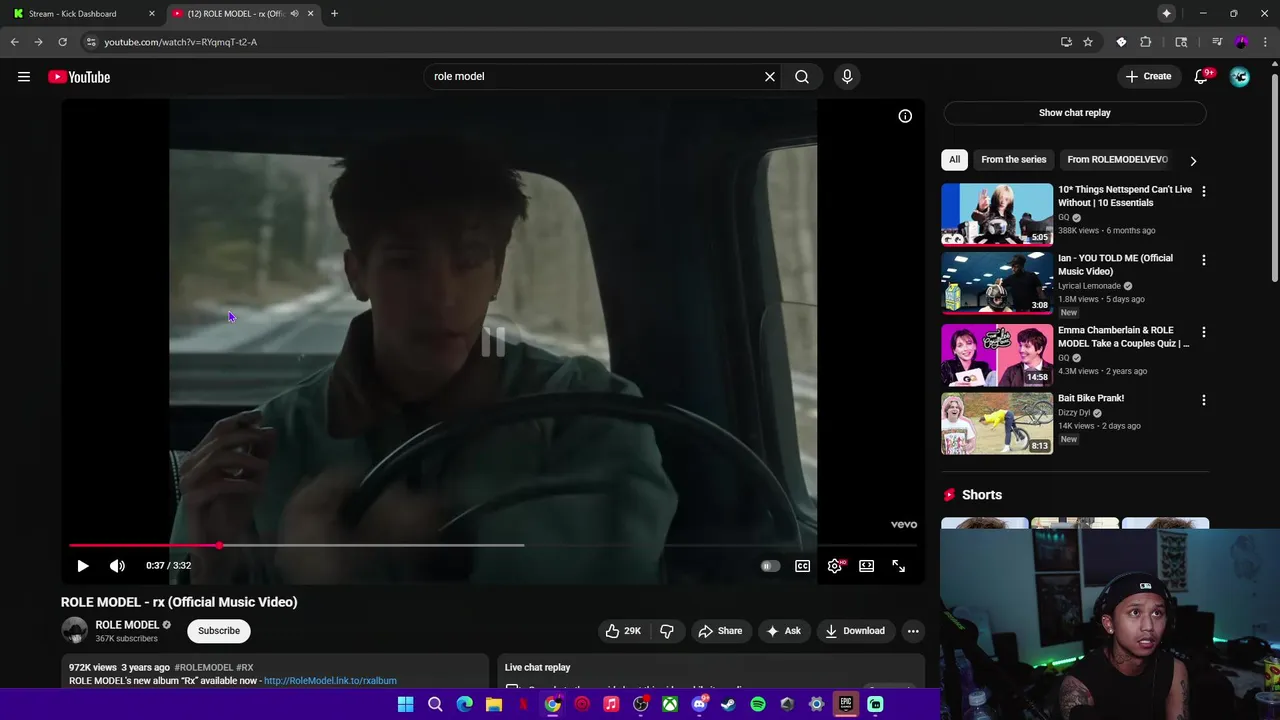Click the Gemini sparkle button in Chrome
This screenshot has height=720, width=1280.
pos(1166,13)
